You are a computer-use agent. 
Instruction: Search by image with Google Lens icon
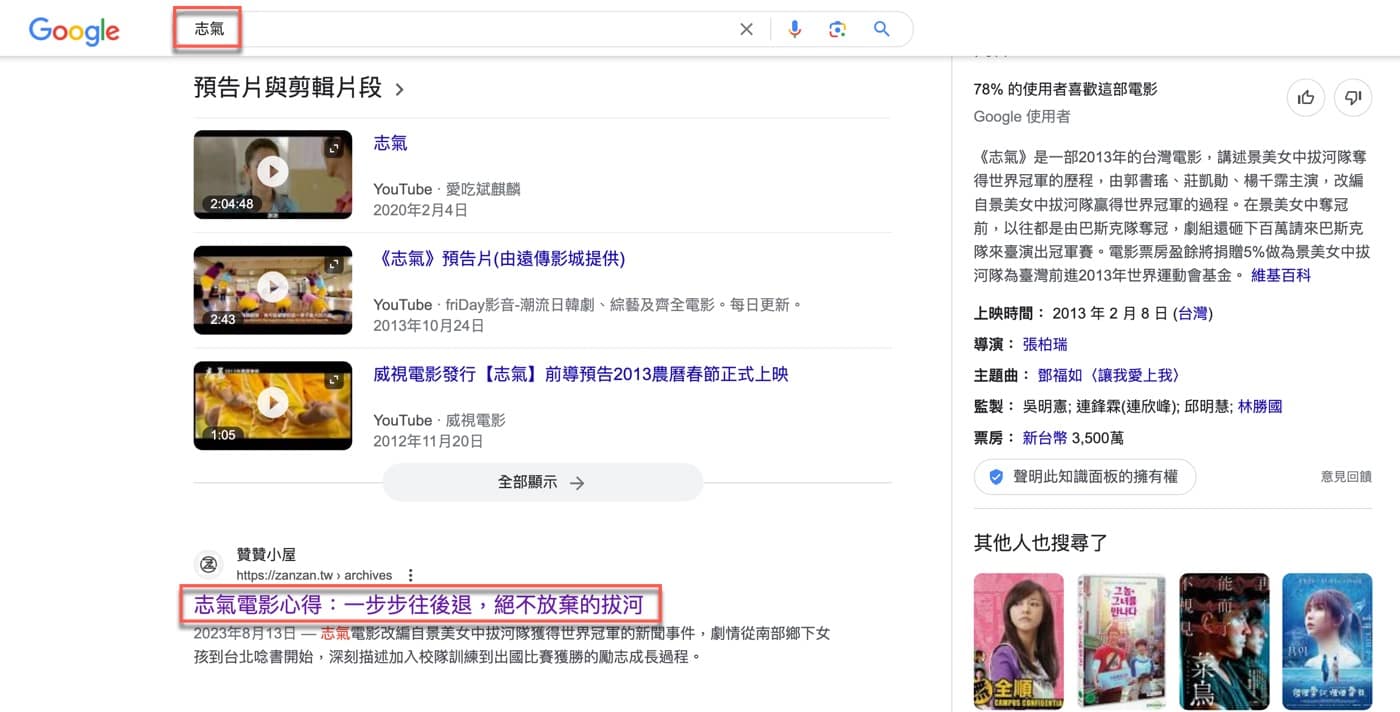coord(838,30)
